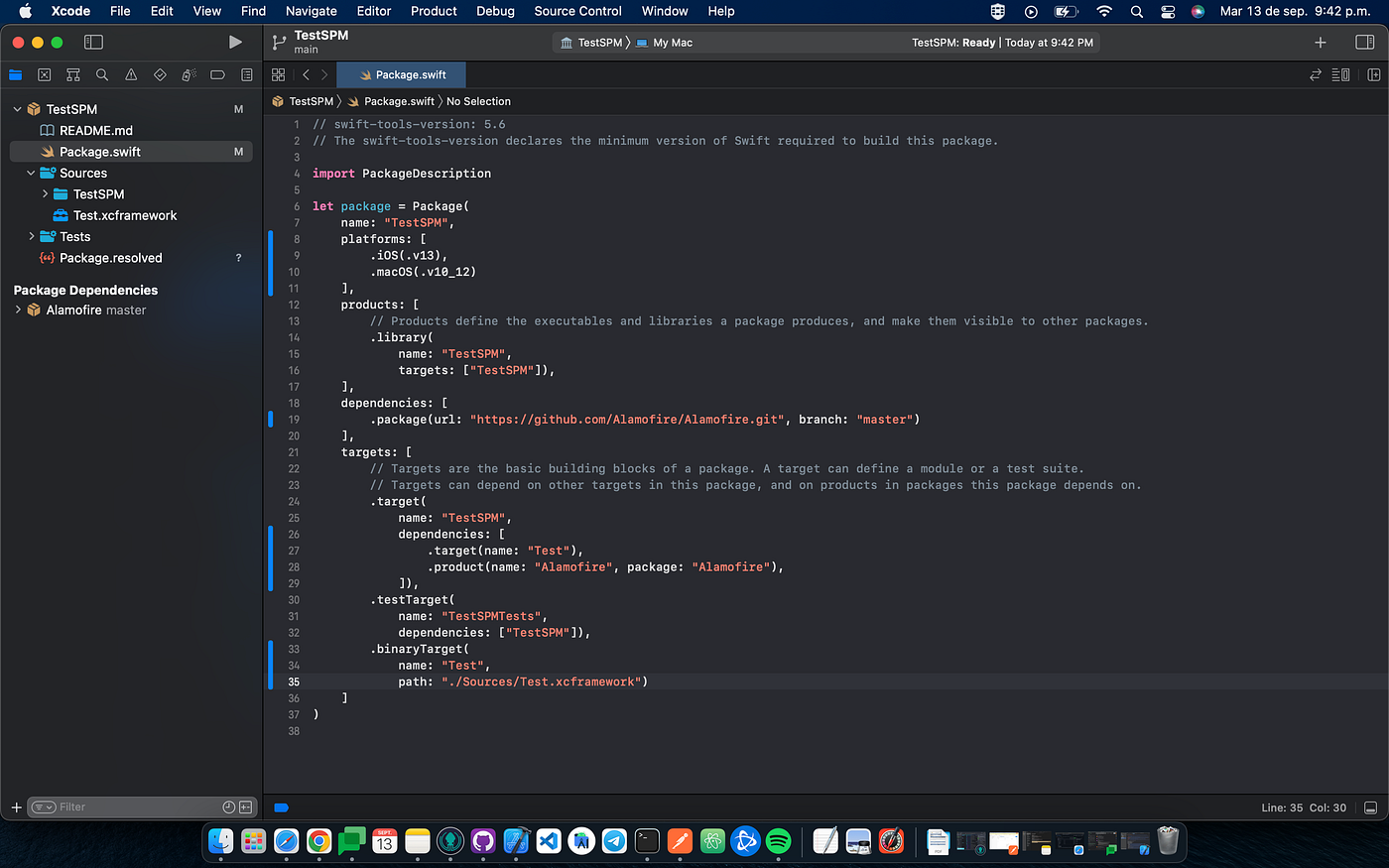
Task: Open the Product menu
Action: pyautogui.click(x=434, y=11)
